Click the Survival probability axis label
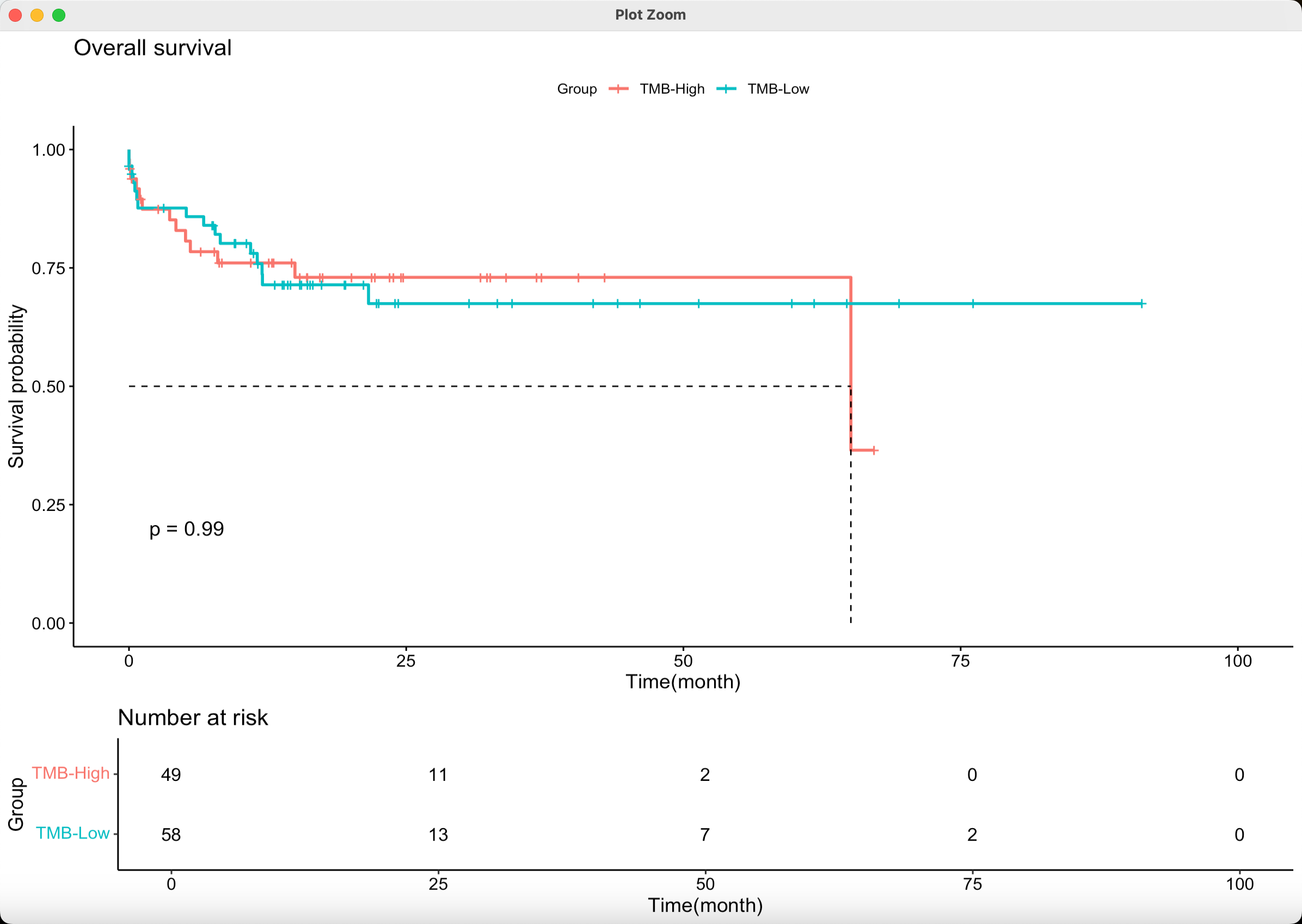 (16, 386)
